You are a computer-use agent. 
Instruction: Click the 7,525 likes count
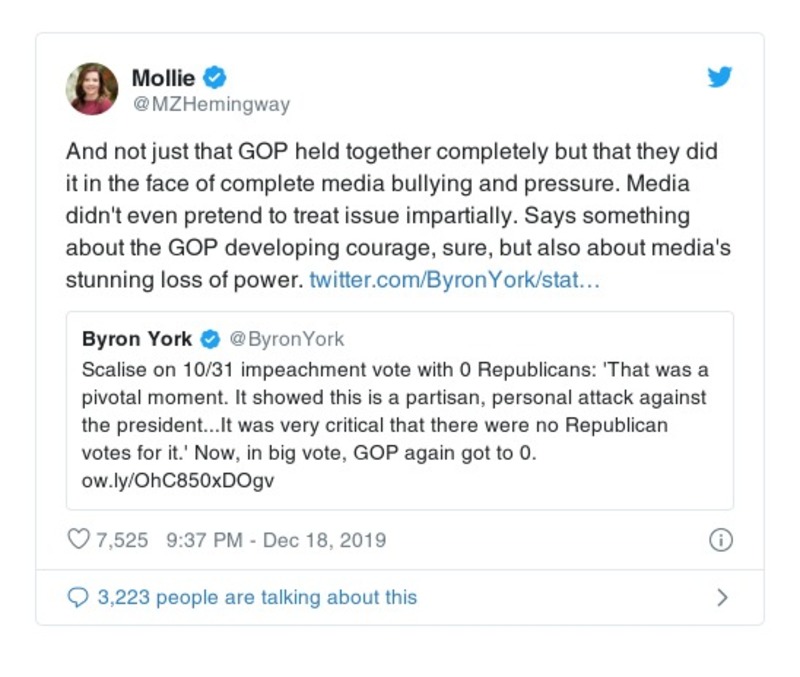[x=122, y=540]
